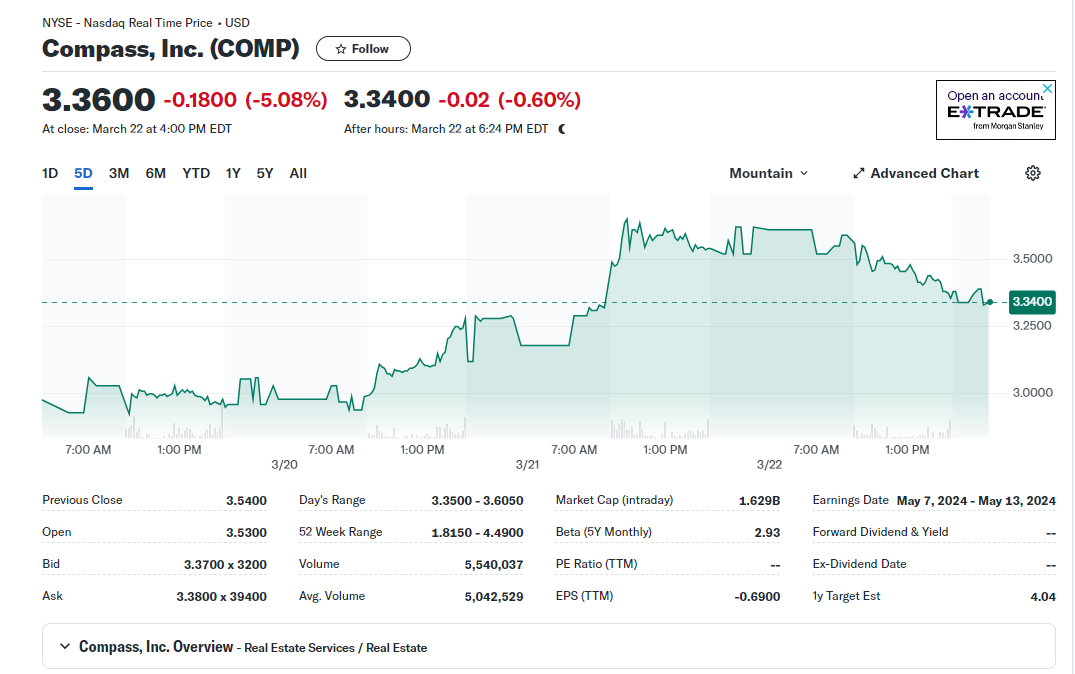Switch chart to 3M range
The height and width of the screenshot is (674, 1075).
click(119, 173)
